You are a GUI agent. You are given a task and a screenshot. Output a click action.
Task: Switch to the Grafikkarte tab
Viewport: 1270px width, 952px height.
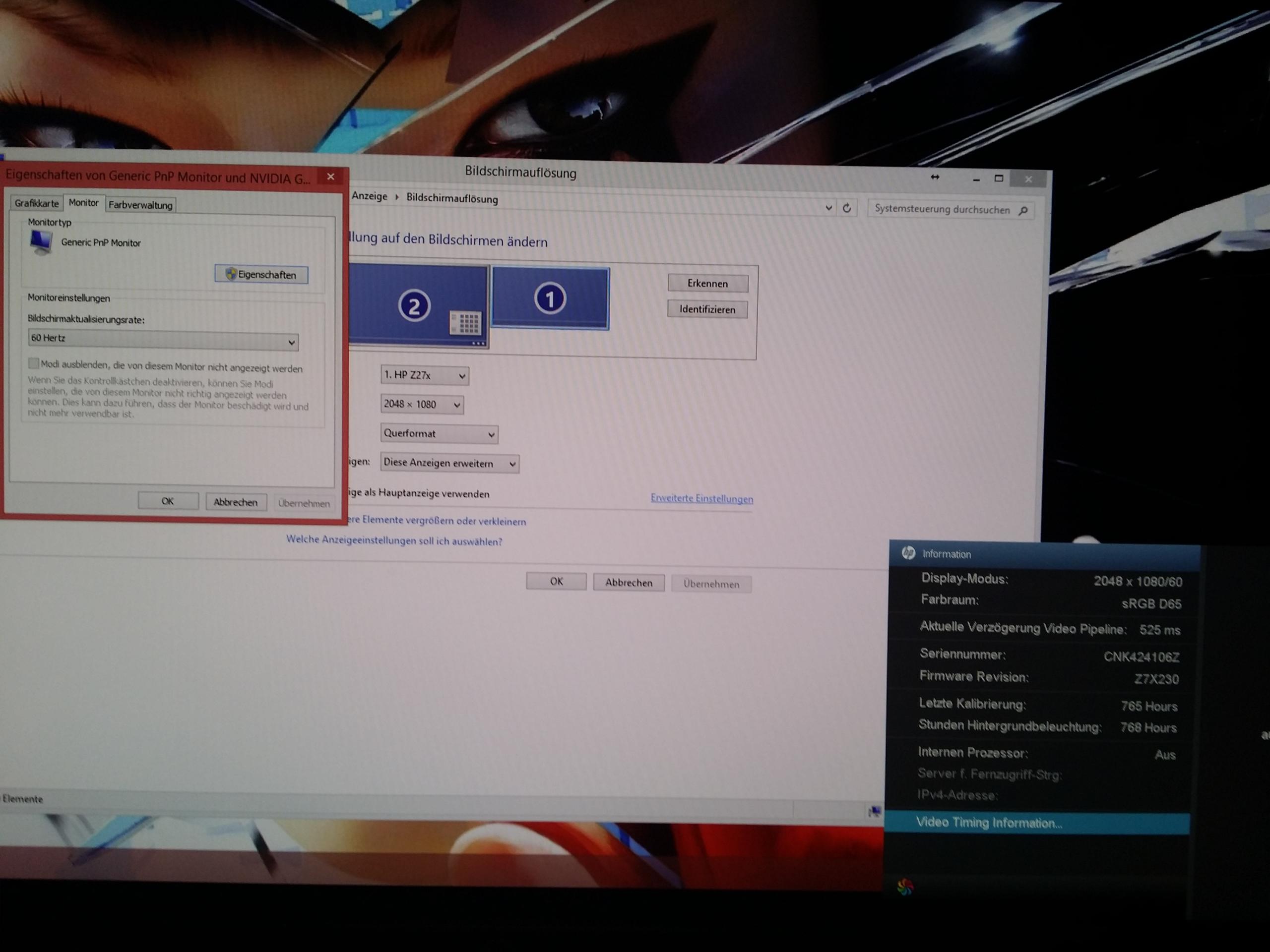36,203
